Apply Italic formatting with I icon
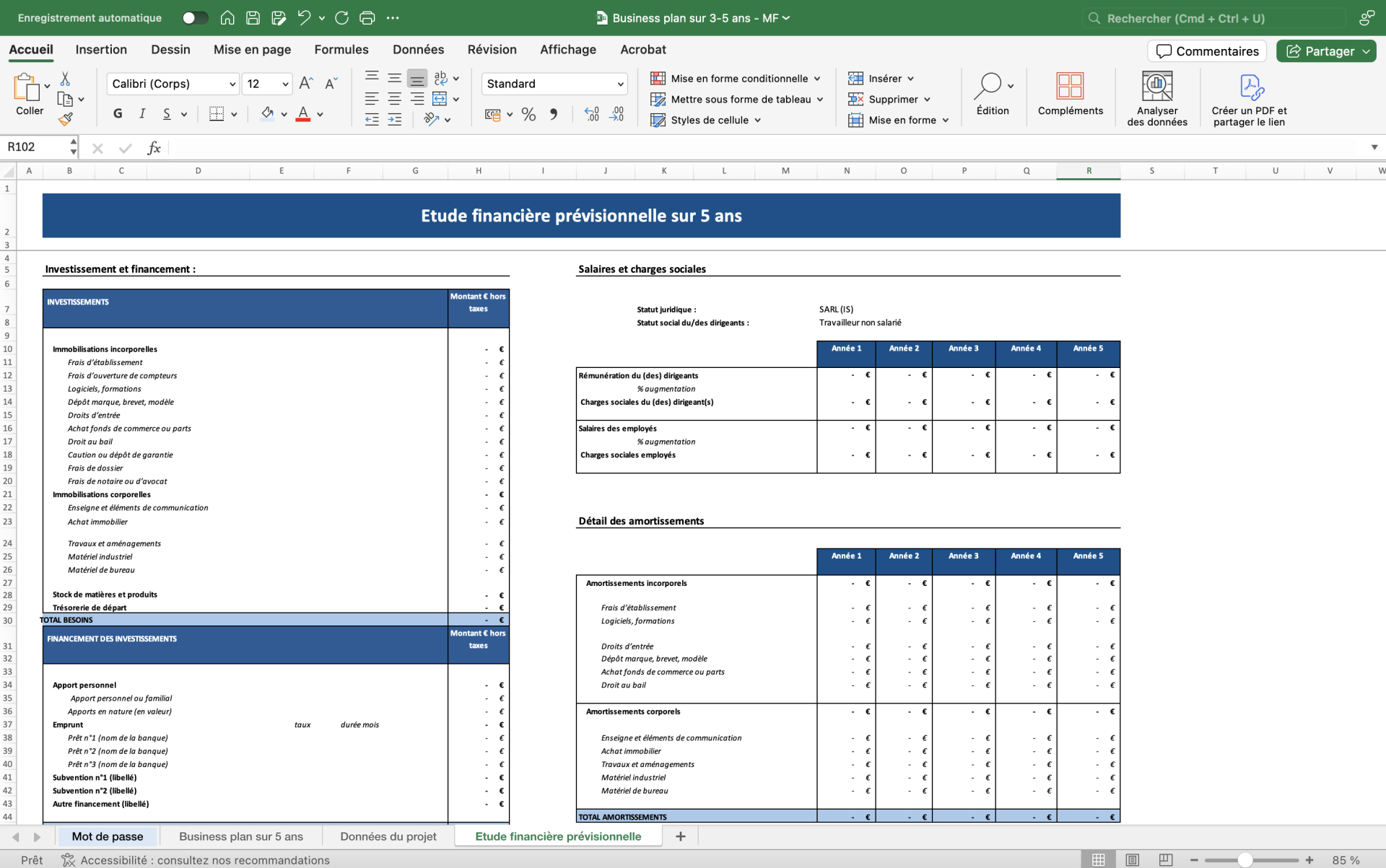Viewport: 1386px width, 868px height. point(142,113)
